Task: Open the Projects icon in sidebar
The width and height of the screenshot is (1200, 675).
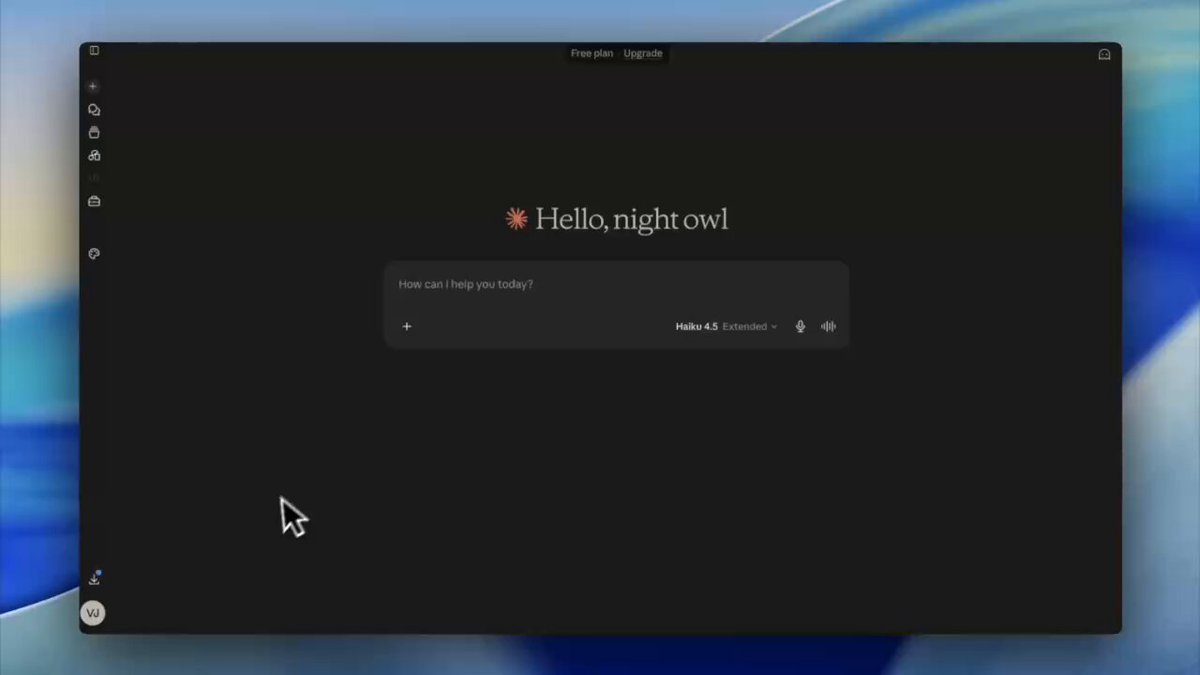Action: click(x=94, y=132)
